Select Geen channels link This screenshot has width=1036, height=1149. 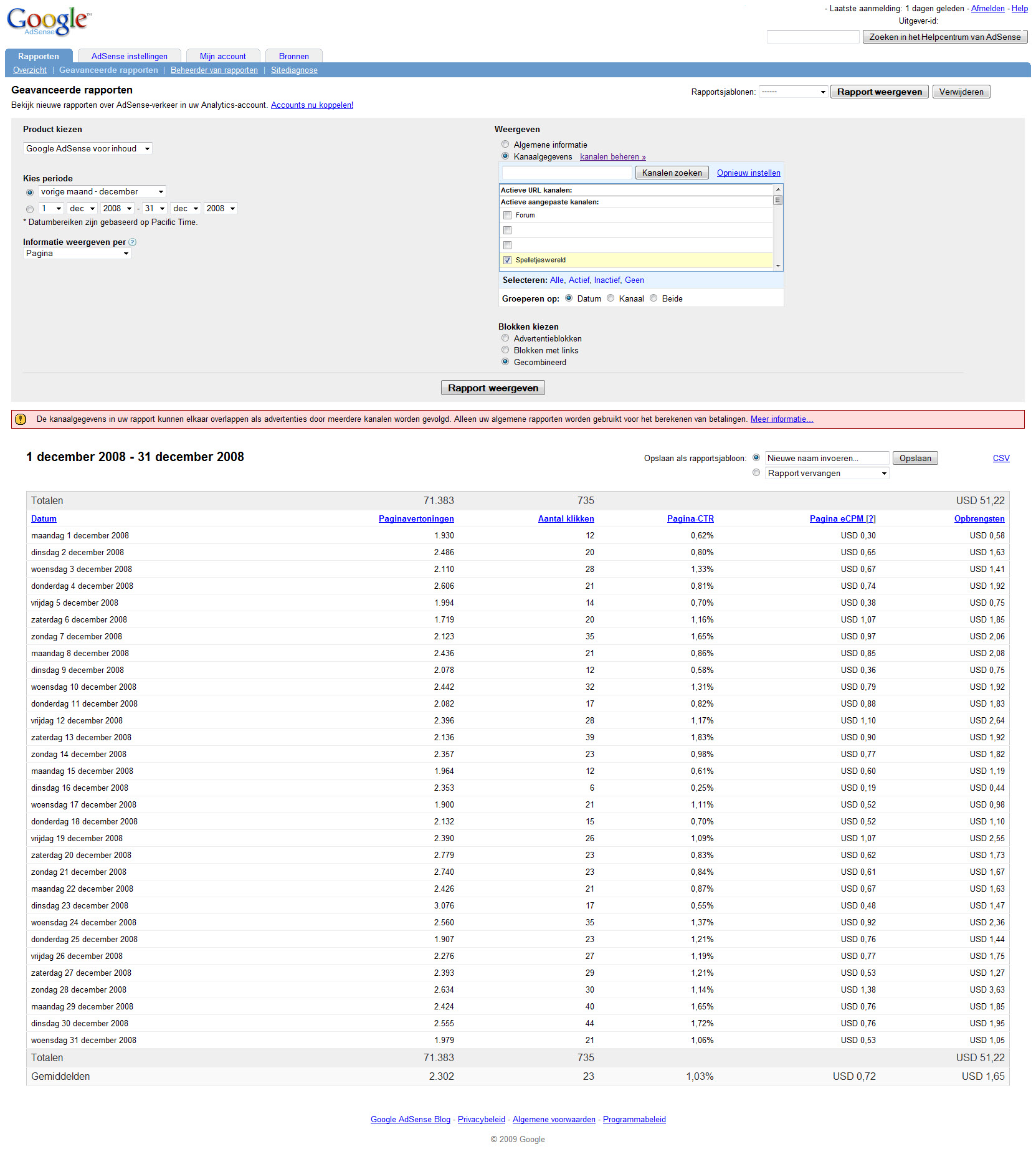click(634, 280)
